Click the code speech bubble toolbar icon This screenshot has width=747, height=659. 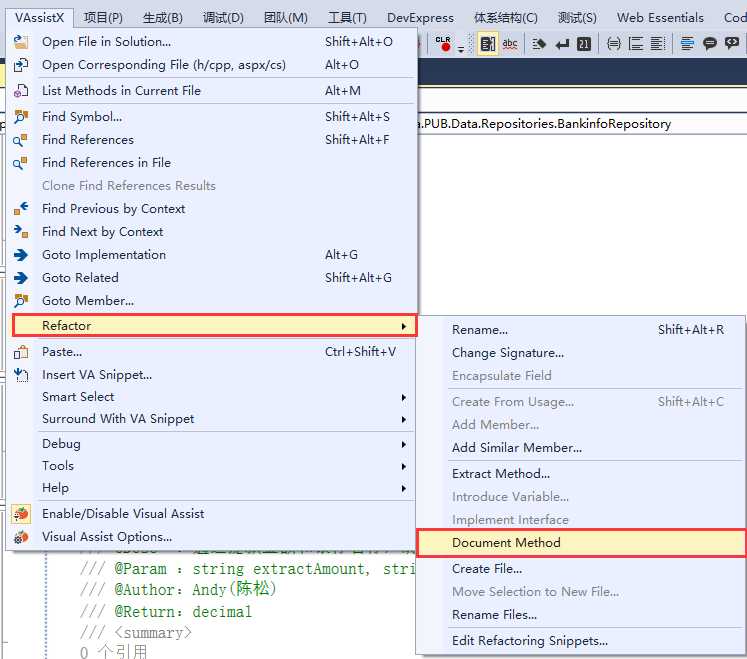732,43
